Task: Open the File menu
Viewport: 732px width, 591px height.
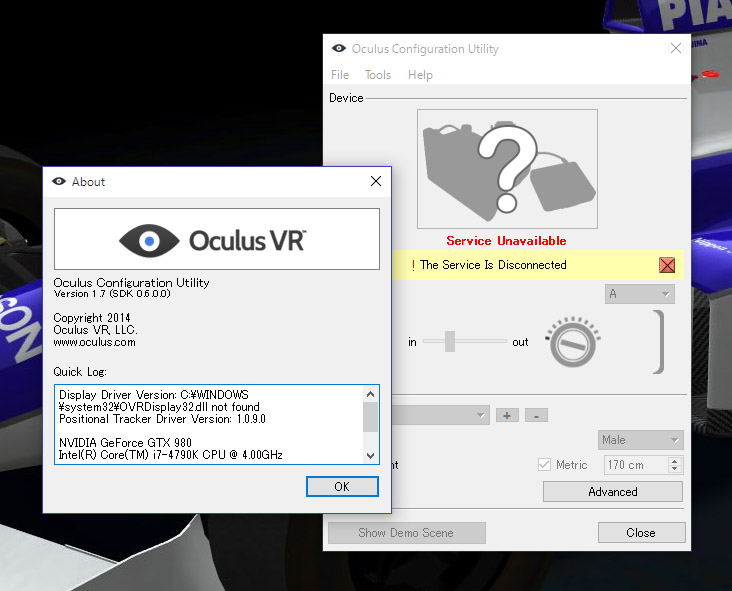Action: [340, 75]
